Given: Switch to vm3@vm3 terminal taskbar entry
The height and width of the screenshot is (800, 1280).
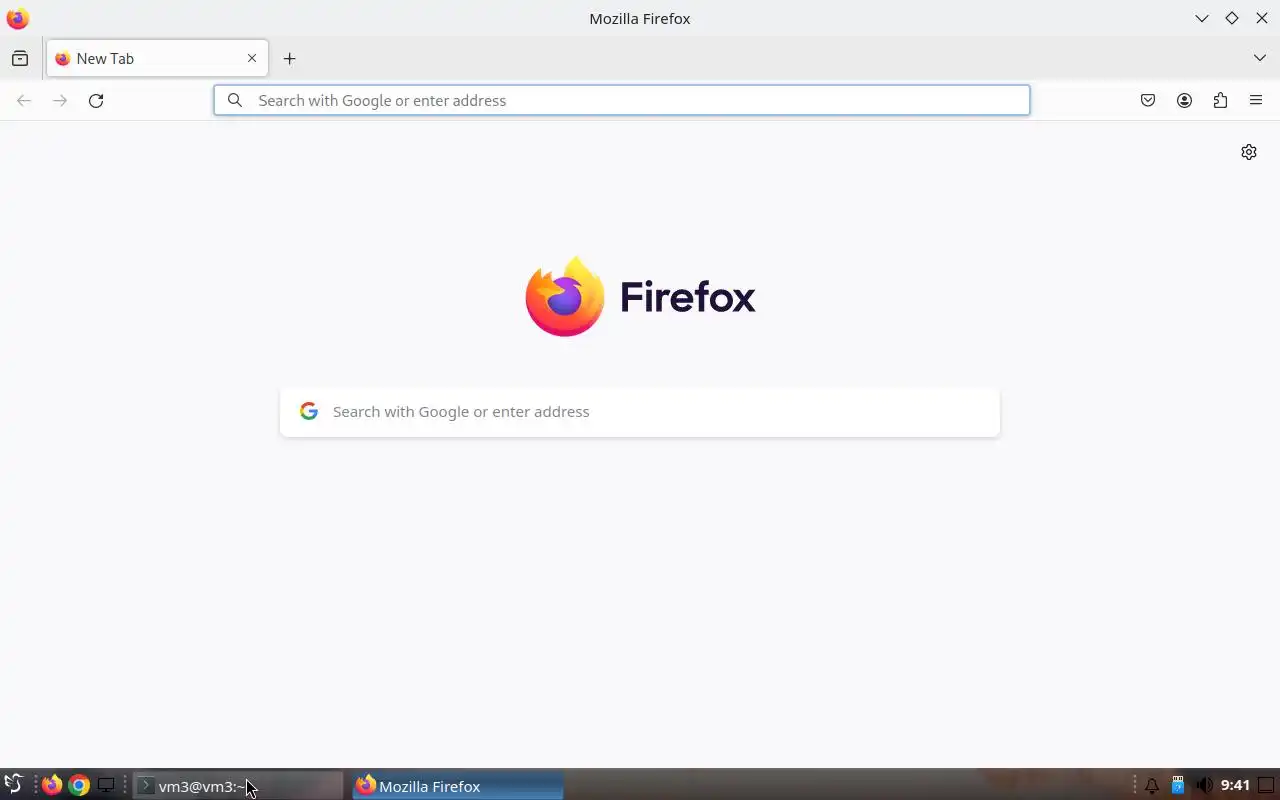Looking at the screenshot, I should click(x=238, y=786).
